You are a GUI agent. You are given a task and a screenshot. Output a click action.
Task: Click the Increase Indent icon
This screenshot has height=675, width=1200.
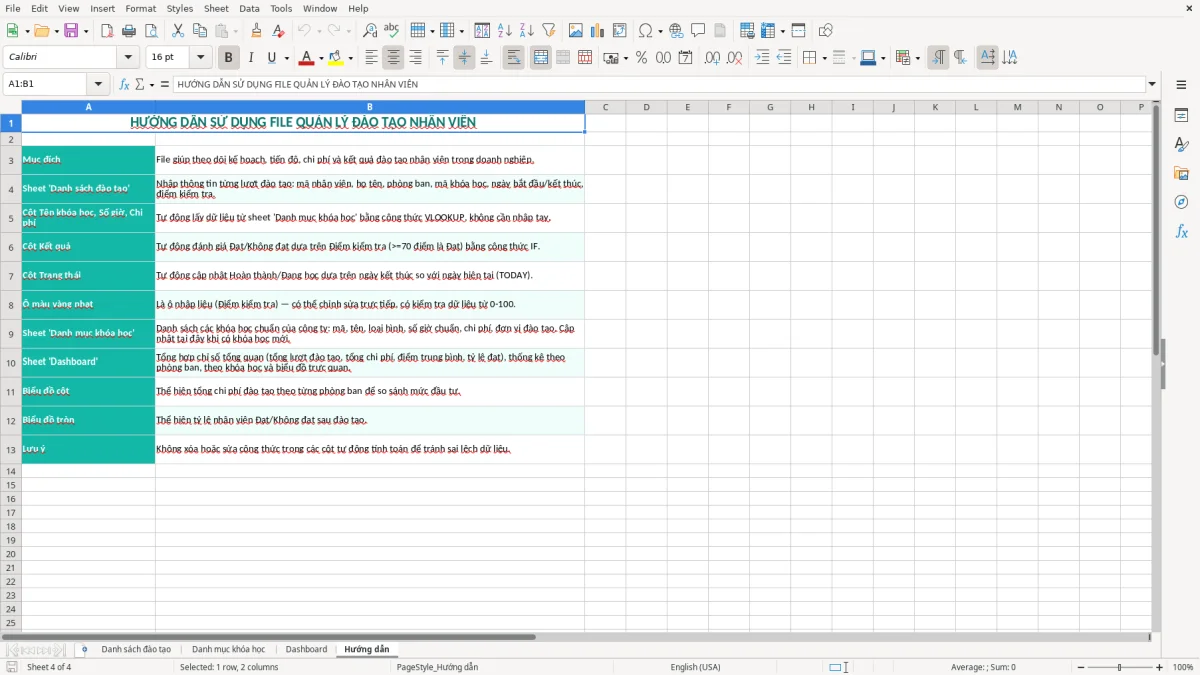762,58
